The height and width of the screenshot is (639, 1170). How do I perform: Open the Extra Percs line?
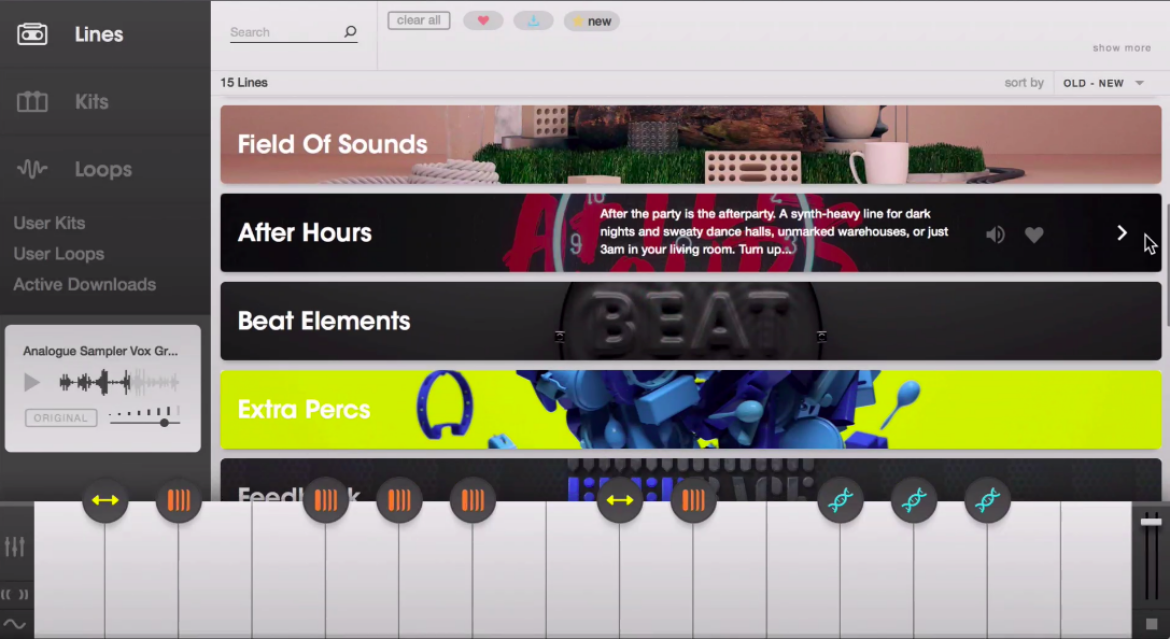691,409
